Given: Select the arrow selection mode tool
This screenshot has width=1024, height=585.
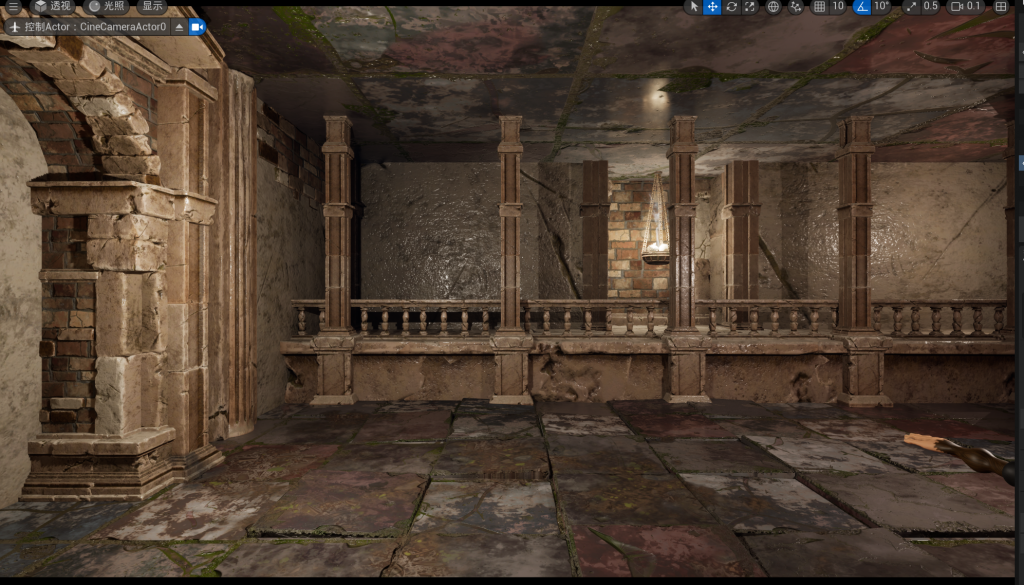Looking at the screenshot, I should (x=693, y=6).
